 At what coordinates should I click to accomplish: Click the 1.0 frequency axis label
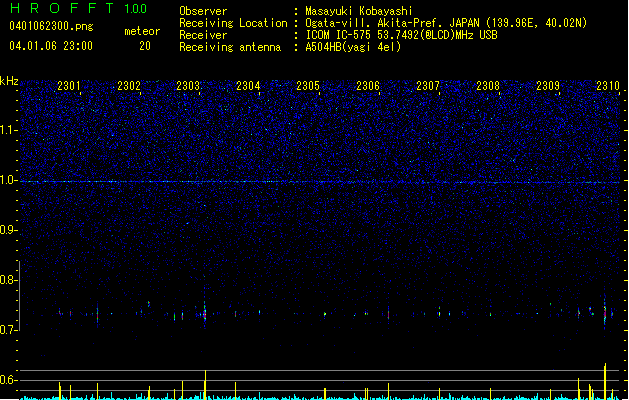[8, 180]
